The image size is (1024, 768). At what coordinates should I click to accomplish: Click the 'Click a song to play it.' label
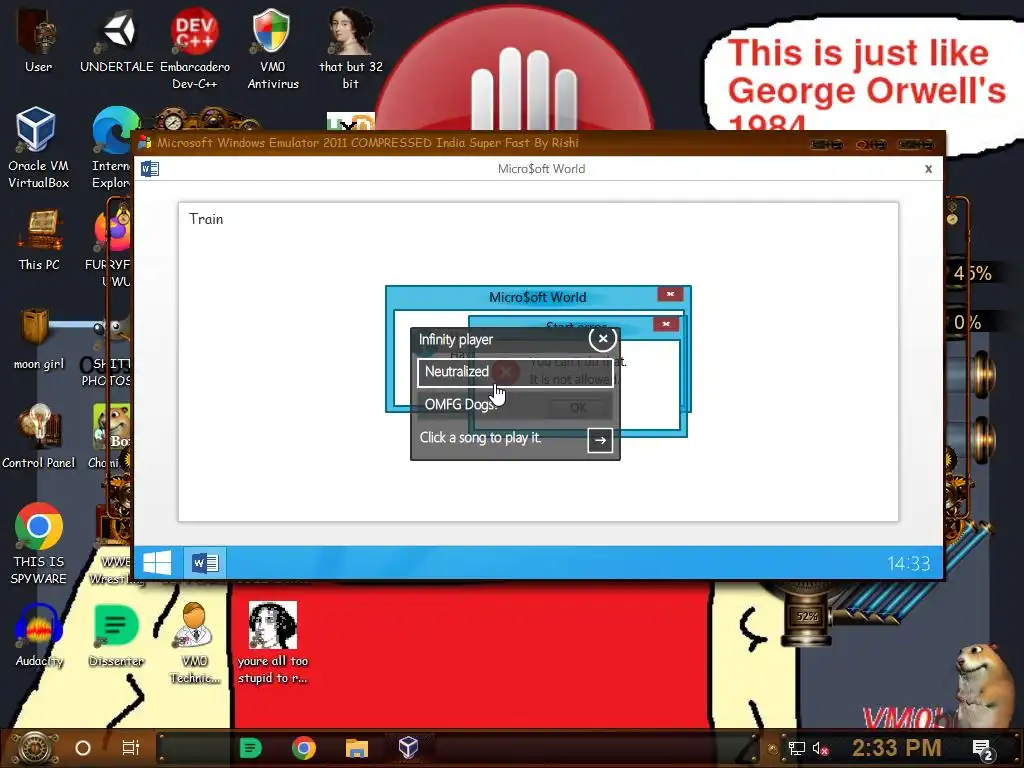[480, 438]
